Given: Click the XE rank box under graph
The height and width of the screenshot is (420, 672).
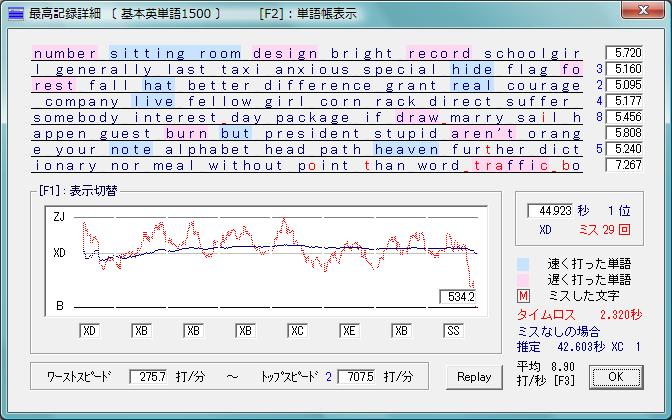Looking at the screenshot, I should (349, 331).
